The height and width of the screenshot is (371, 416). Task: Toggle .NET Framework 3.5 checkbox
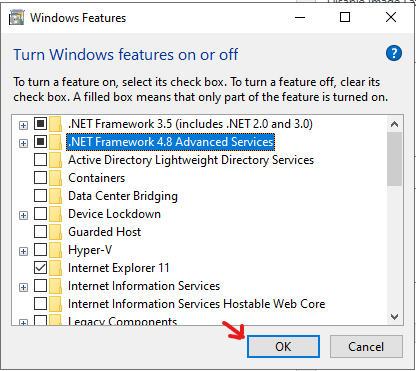click(40, 124)
